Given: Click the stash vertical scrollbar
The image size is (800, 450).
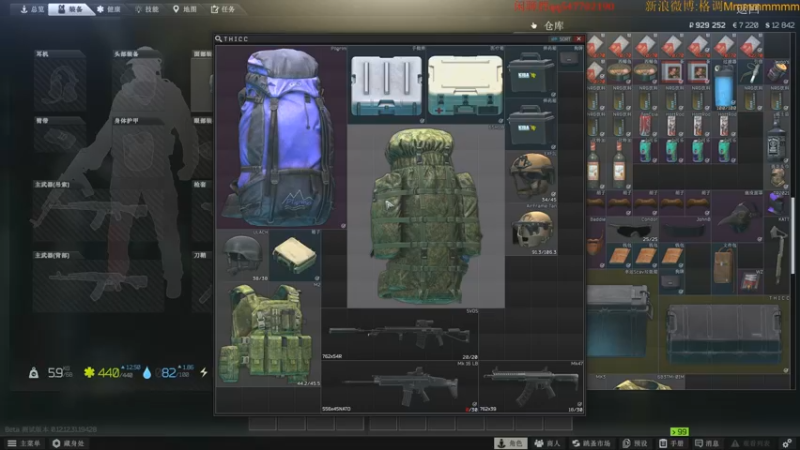Looking at the screenshot, I should pyautogui.click(x=792, y=236).
